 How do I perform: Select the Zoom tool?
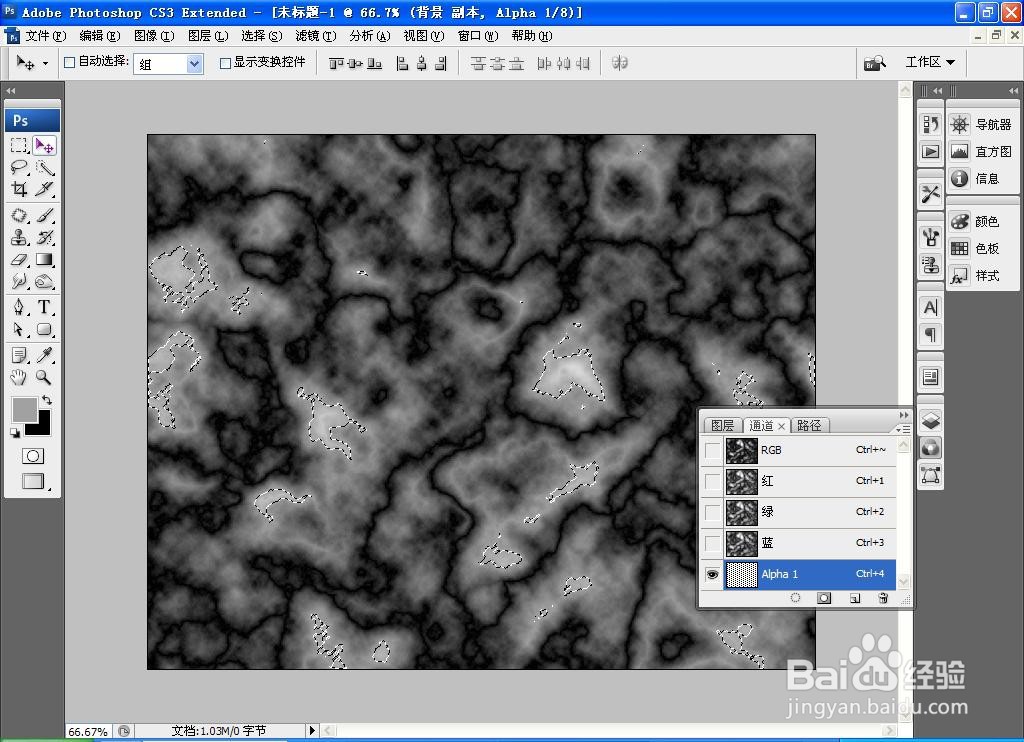44,377
